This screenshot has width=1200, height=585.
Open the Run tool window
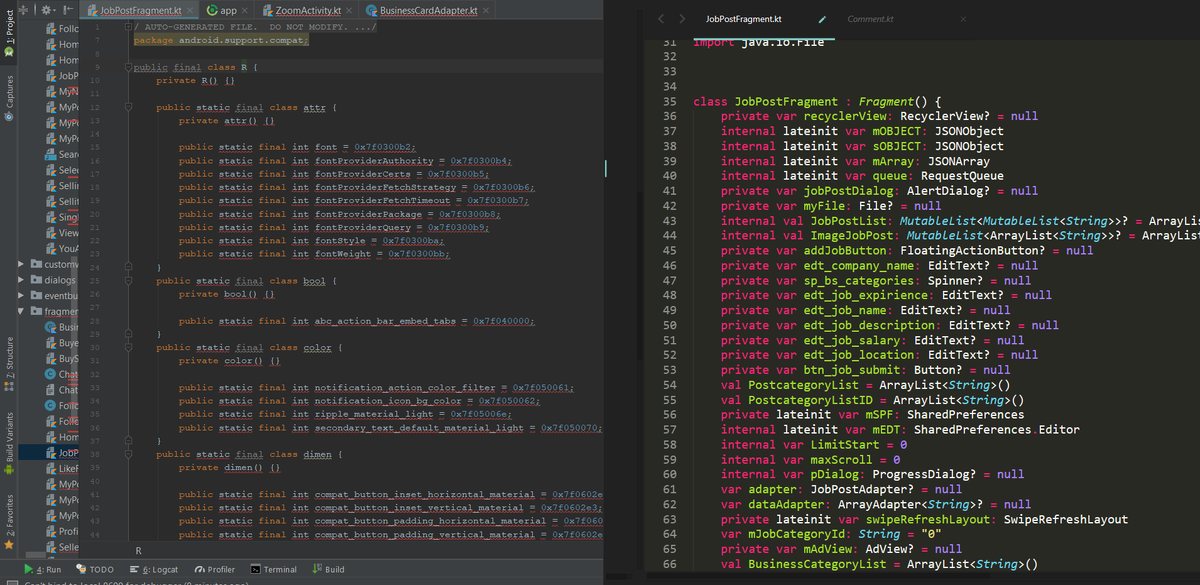41,569
